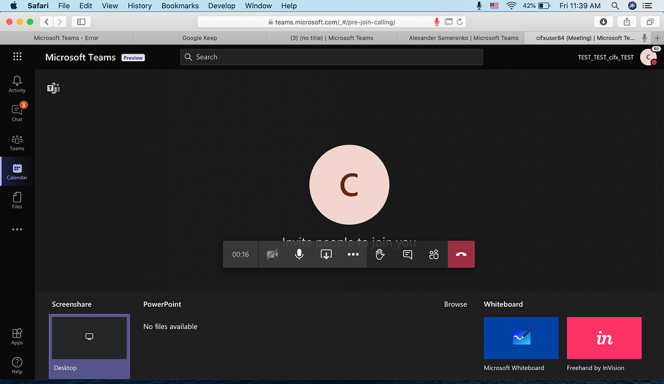Viewport: 664px width, 384px height.
Task: Mute the microphone
Action: coord(299,254)
